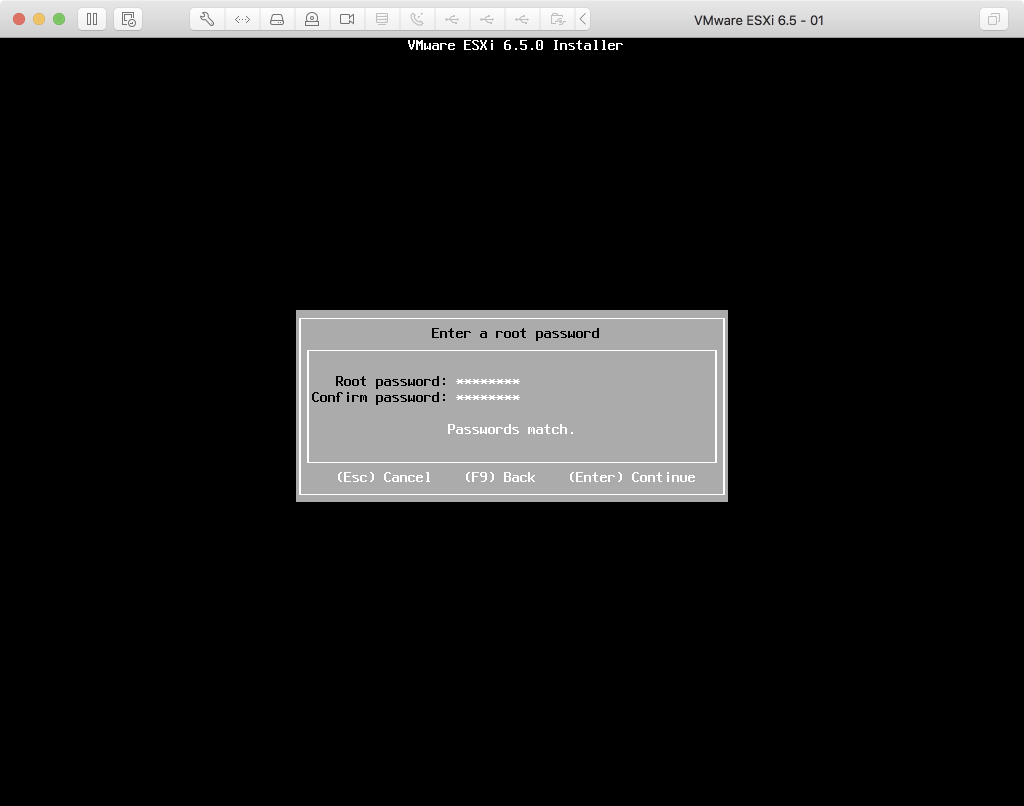
Task: Click the first USB device icon
Action: click(x=452, y=19)
